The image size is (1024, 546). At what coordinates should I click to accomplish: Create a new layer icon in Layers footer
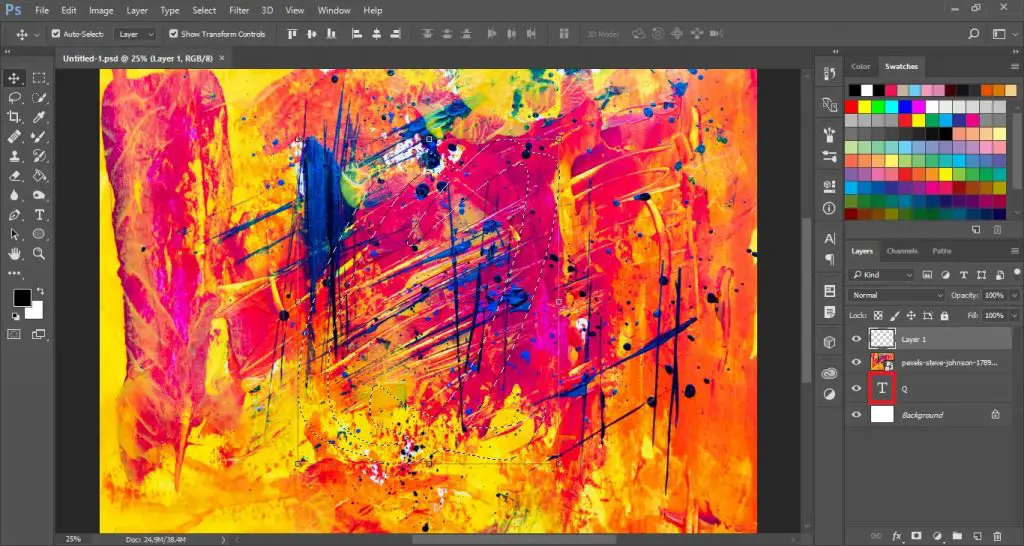(x=977, y=536)
